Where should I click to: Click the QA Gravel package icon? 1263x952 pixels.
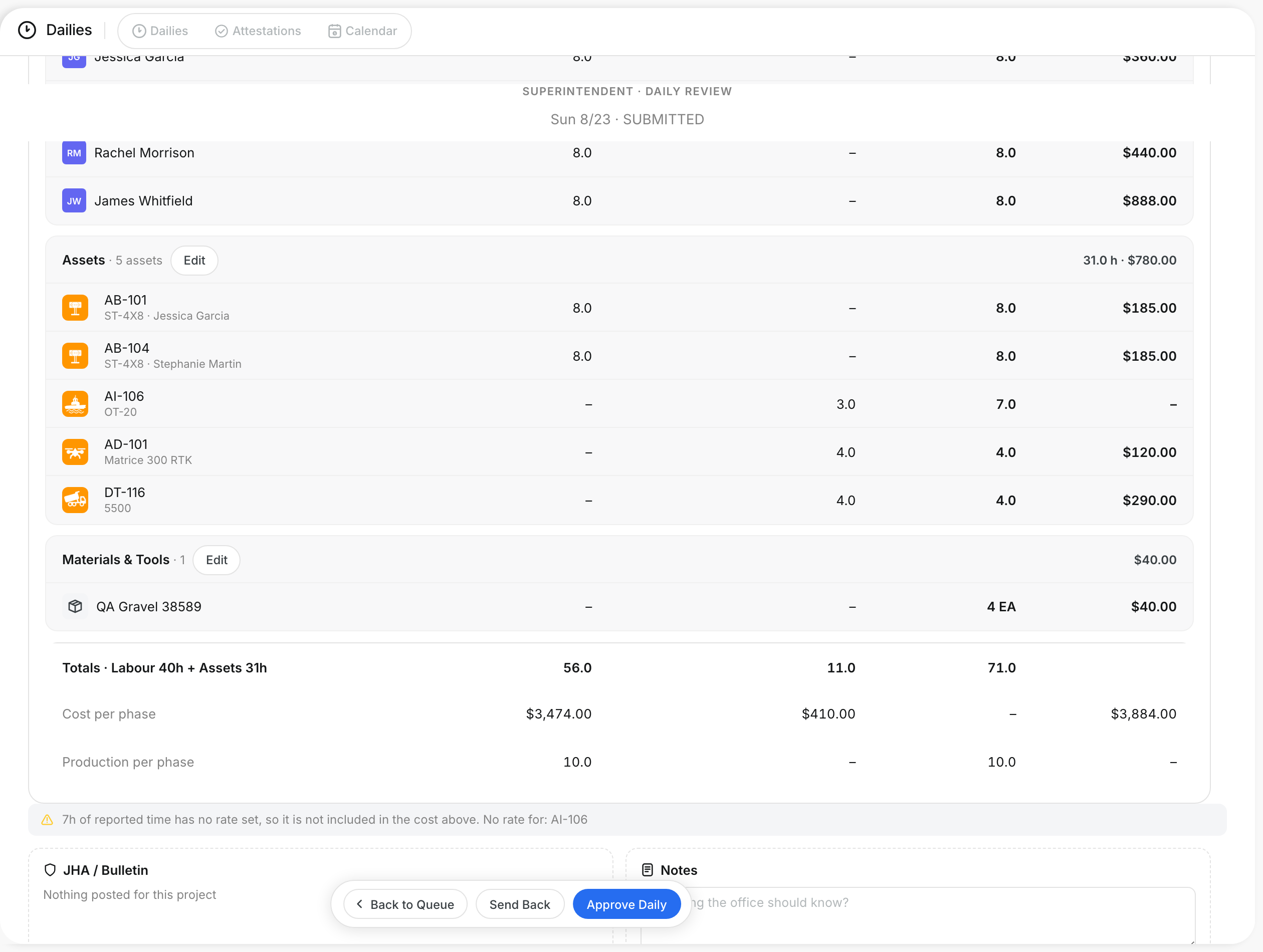coord(75,607)
